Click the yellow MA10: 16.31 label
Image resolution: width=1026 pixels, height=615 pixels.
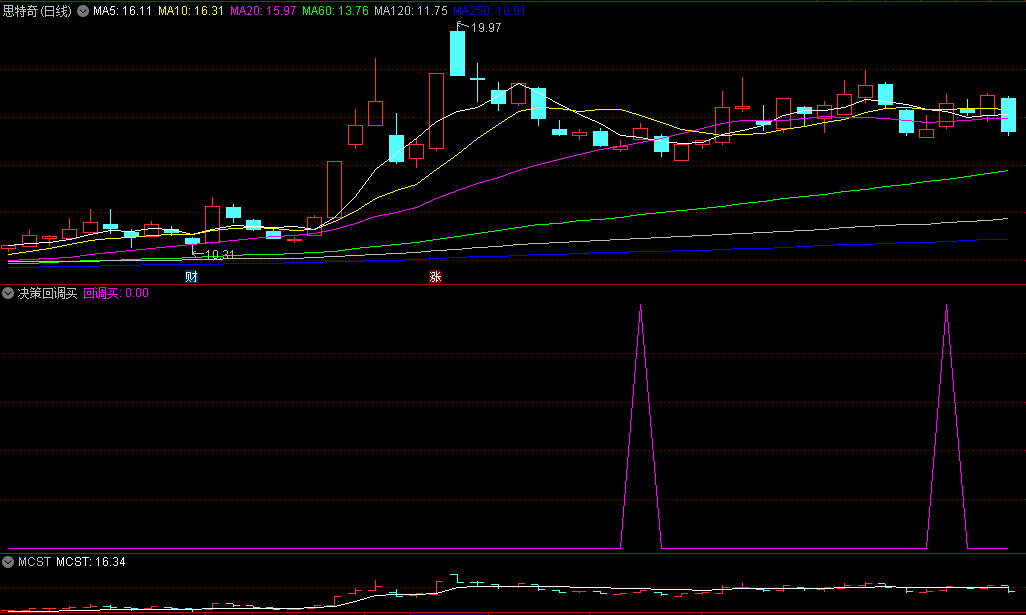(x=191, y=11)
